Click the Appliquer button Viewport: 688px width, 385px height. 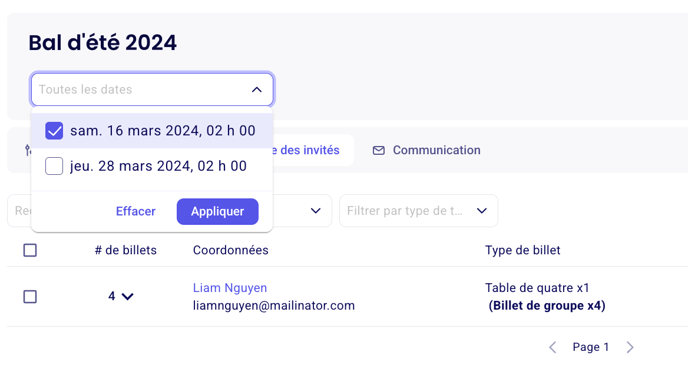click(218, 212)
